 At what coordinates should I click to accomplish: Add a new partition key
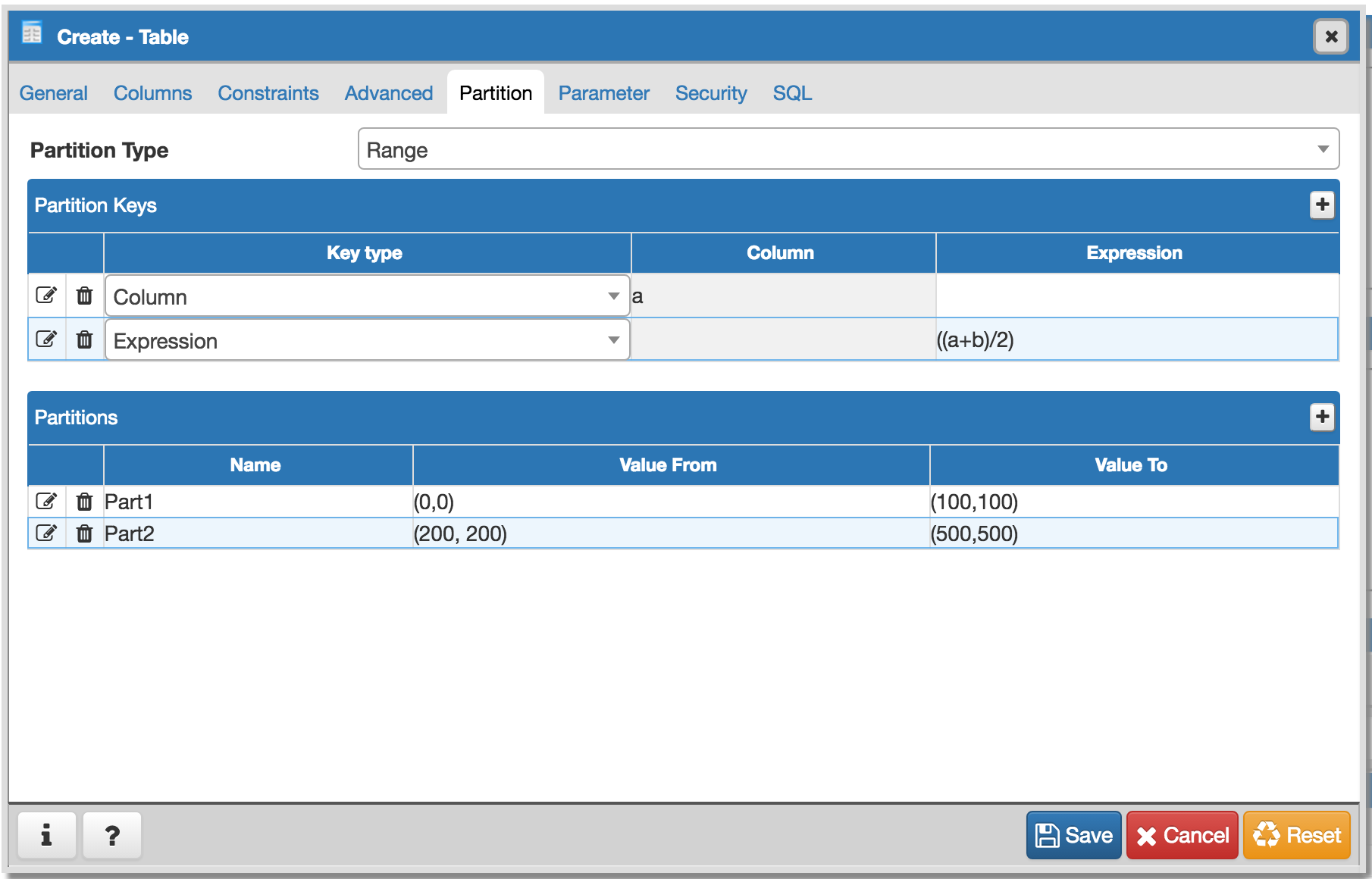[1322, 205]
